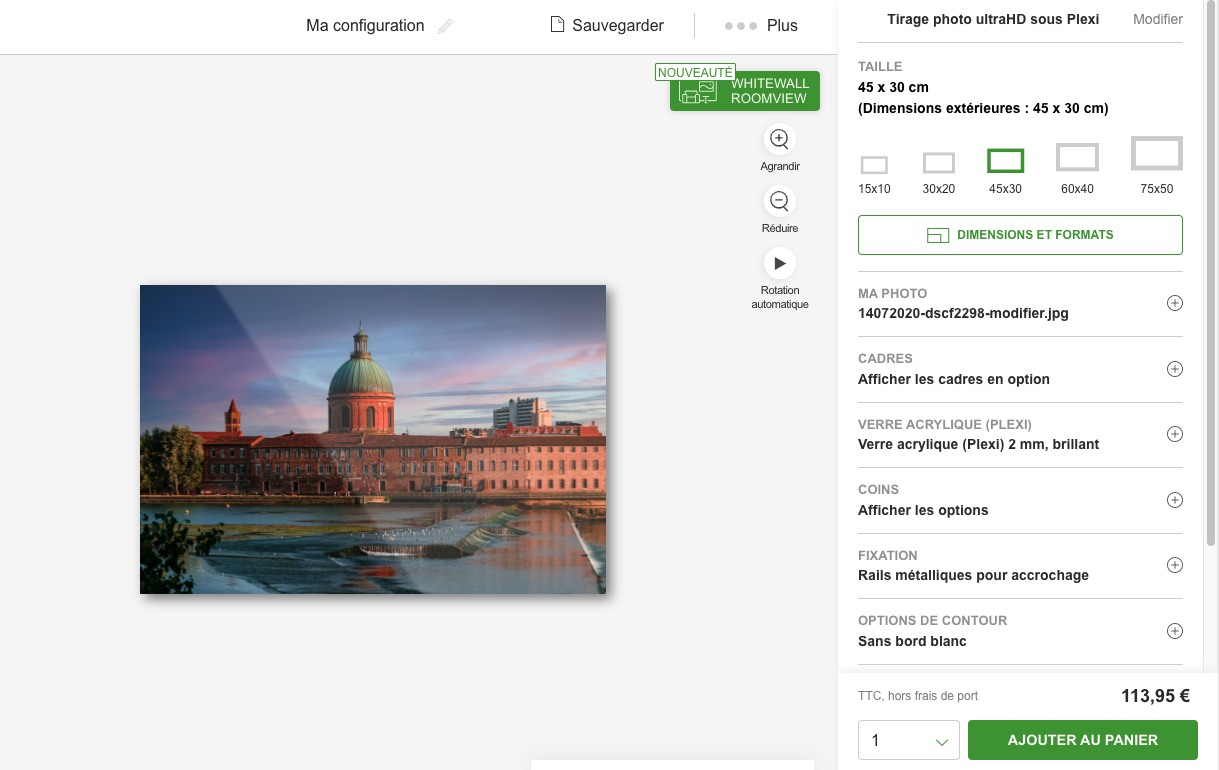Click Rails métalliques pour accrochage text
1219x770 pixels.
(973, 575)
